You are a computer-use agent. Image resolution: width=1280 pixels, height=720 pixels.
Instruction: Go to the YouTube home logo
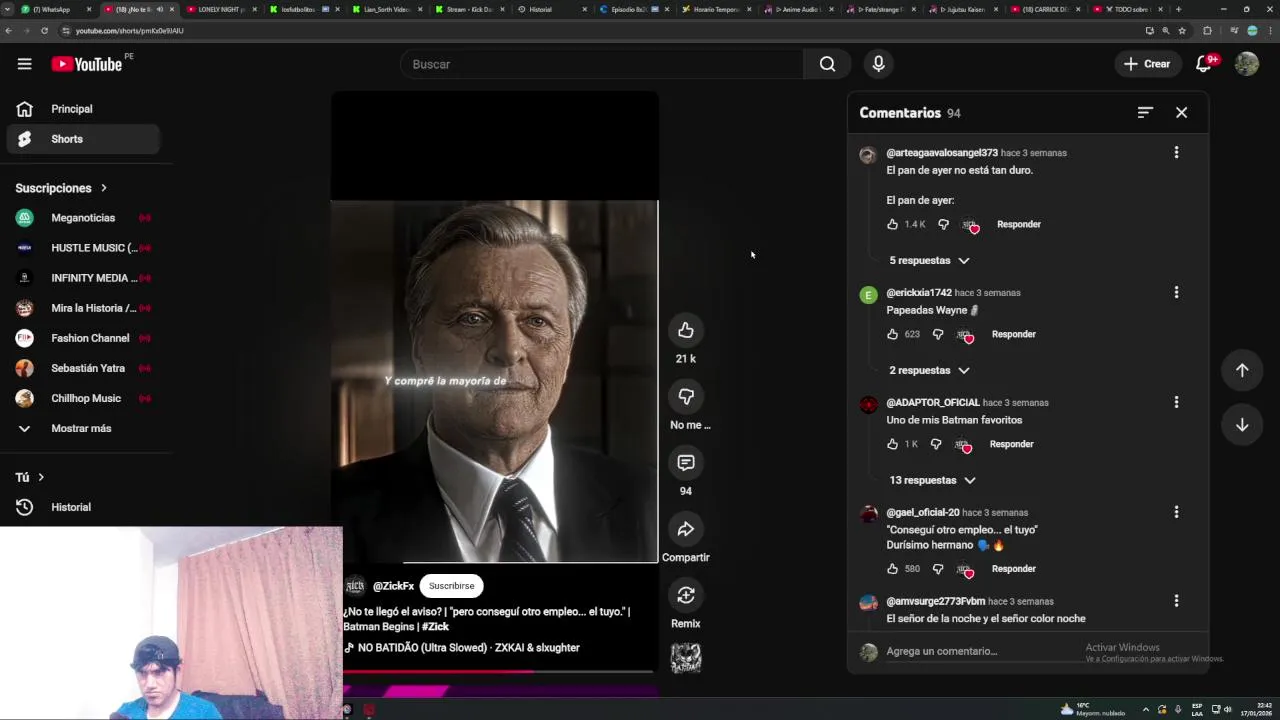click(x=87, y=64)
